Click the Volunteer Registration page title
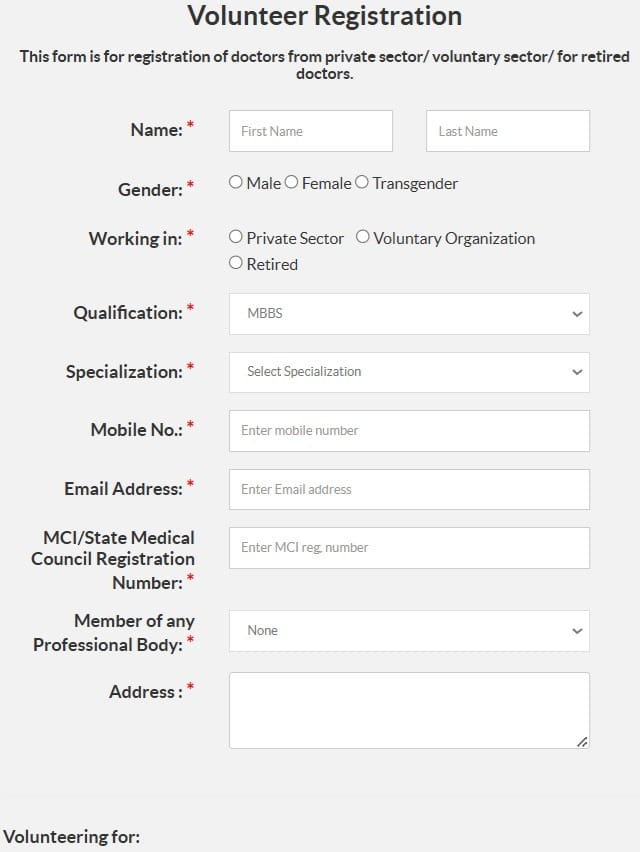This screenshot has height=852, width=640. coord(322,16)
